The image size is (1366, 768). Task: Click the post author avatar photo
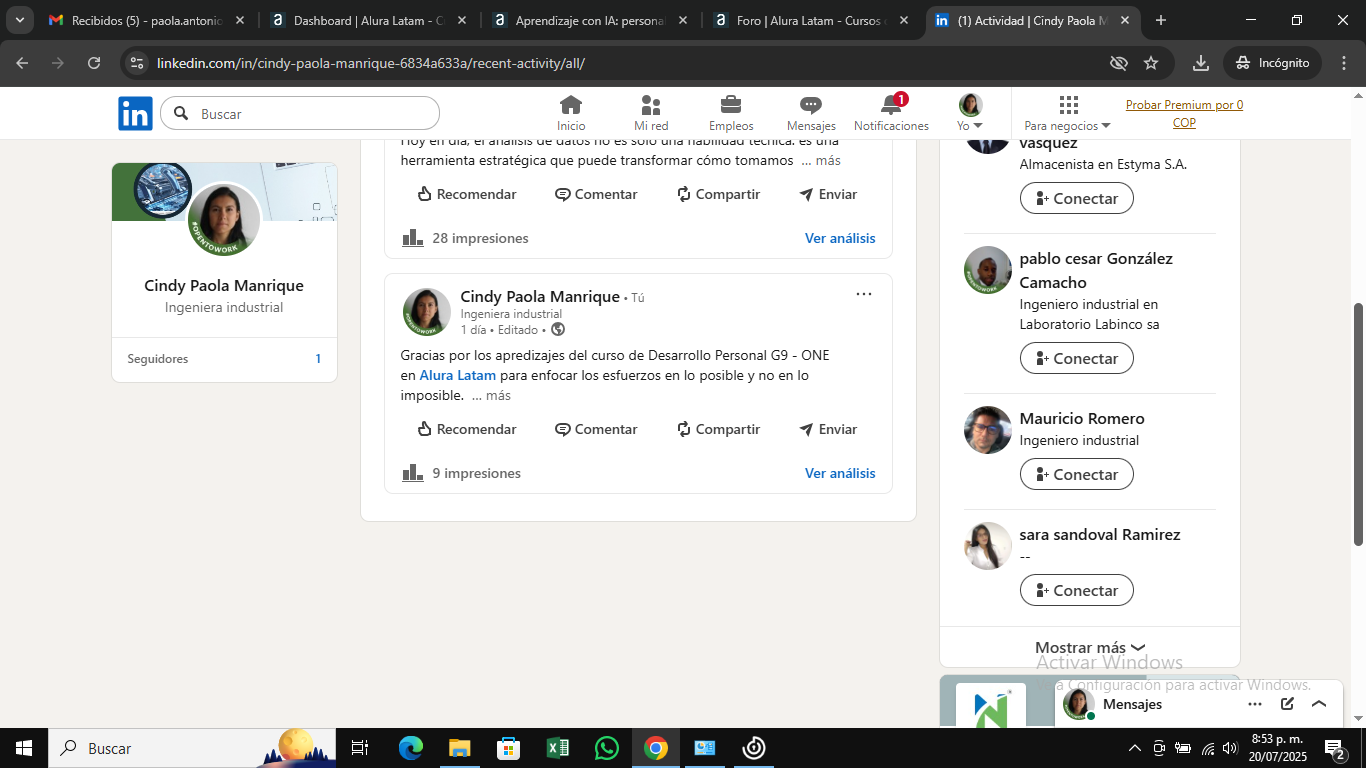(426, 312)
